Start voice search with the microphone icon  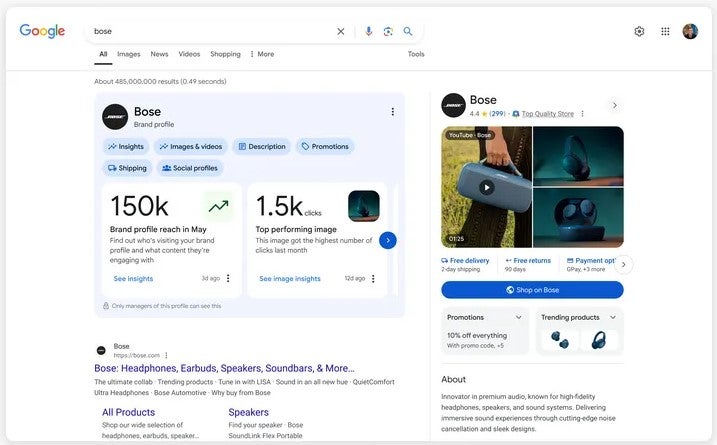click(368, 31)
